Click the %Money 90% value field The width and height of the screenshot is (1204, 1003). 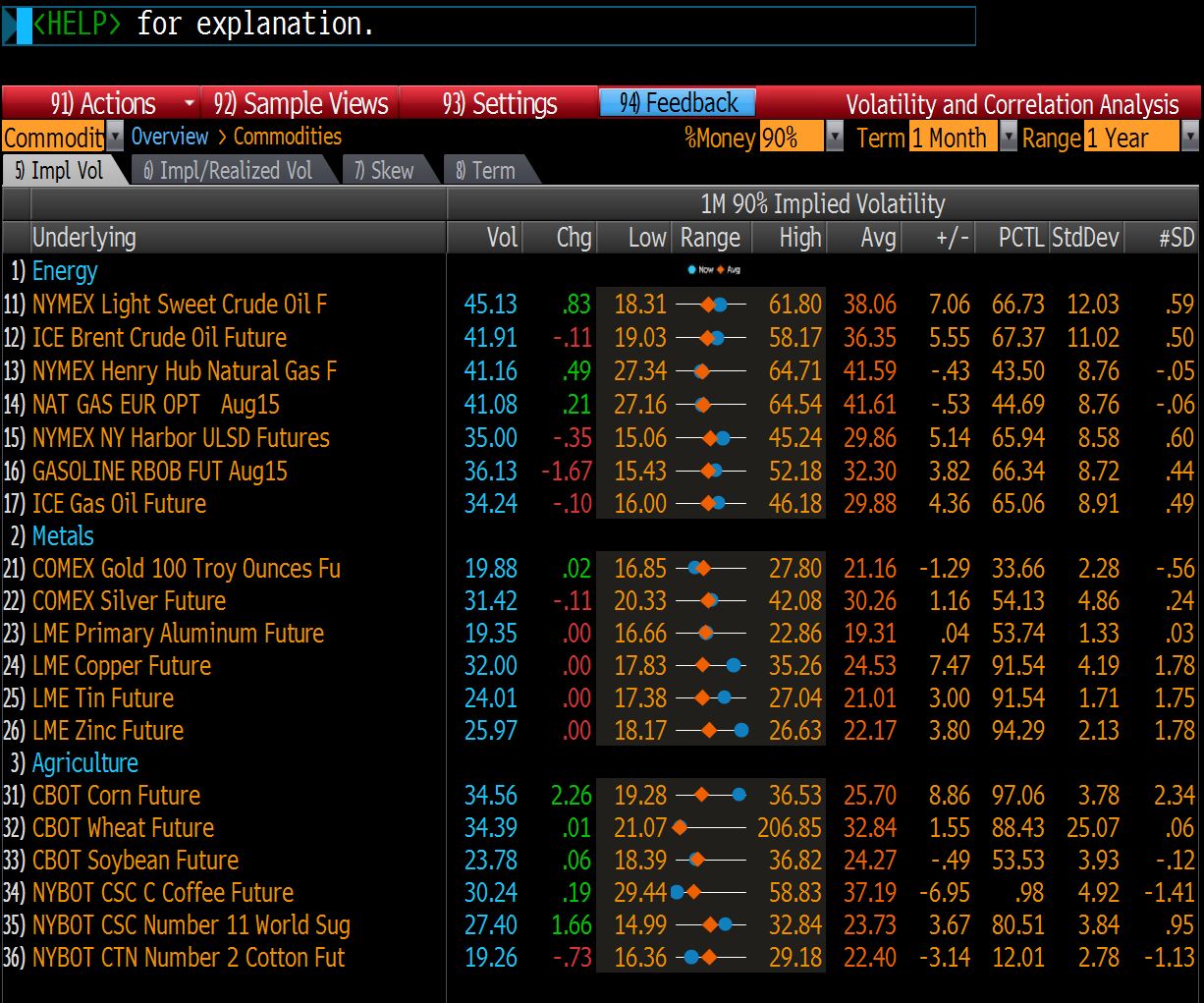pos(792,137)
